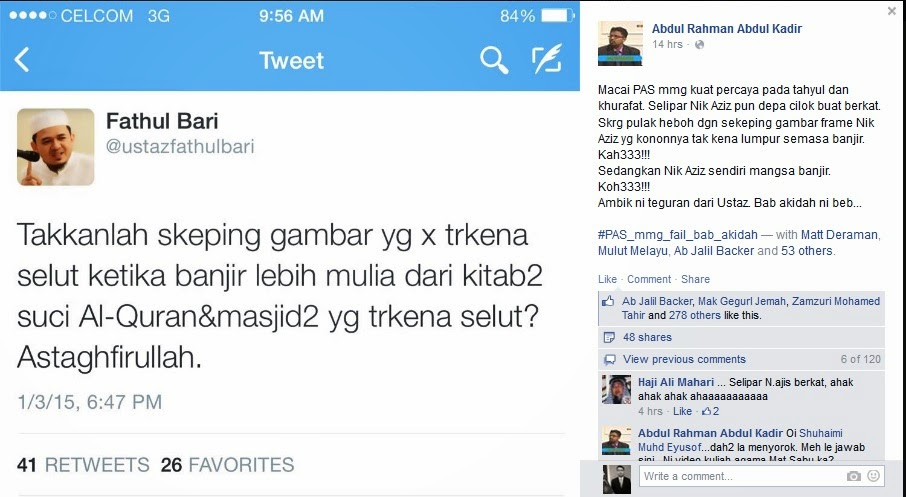Click the shares icon next to 48 shares
Viewport: 906px width, 497px height.
click(x=608, y=337)
